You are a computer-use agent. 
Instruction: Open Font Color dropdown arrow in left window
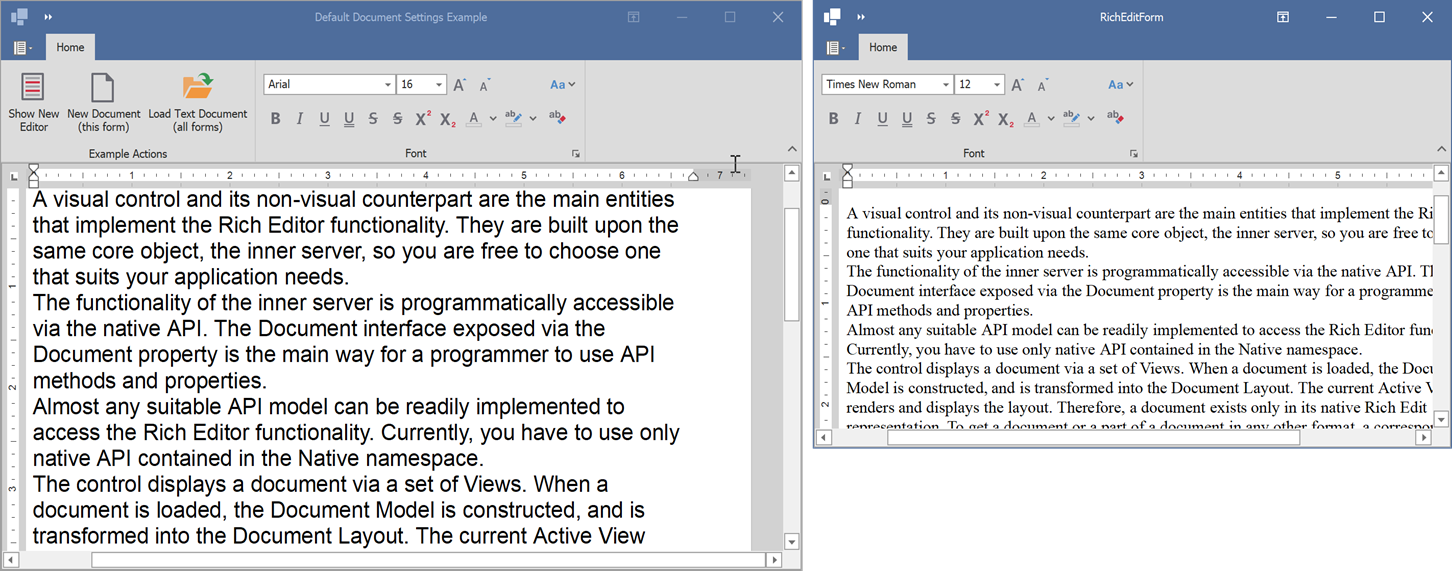click(x=492, y=118)
